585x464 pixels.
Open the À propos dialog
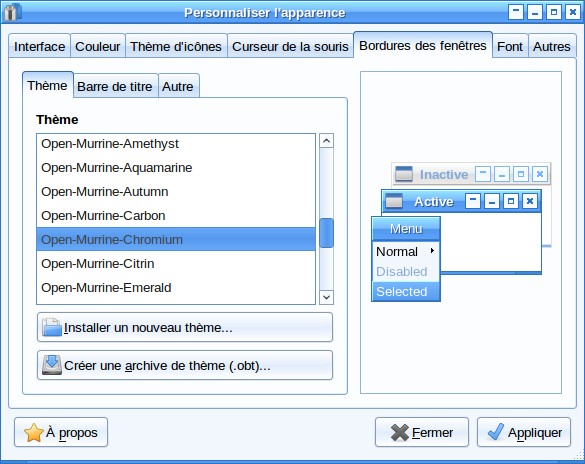click(61, 432)
